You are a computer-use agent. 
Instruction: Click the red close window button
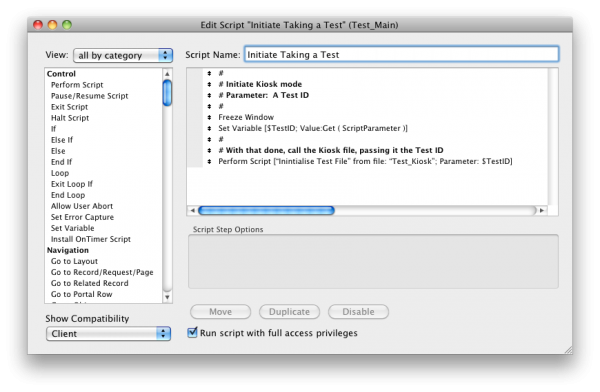[x=38, y=25]
